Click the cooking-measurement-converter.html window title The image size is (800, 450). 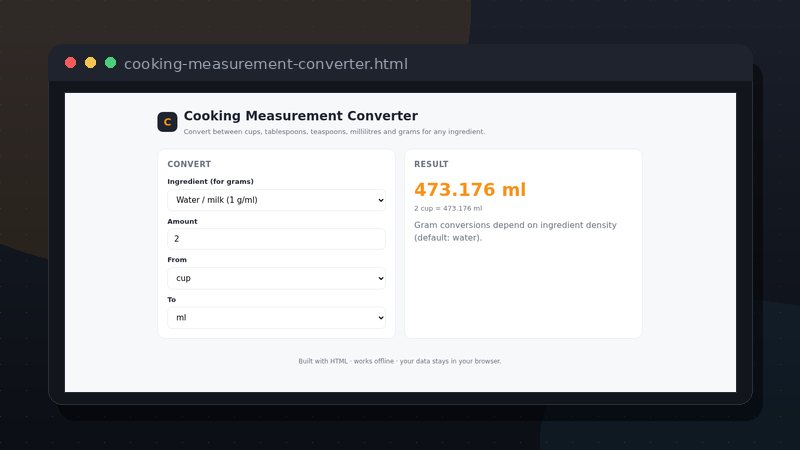click(266, 64)
